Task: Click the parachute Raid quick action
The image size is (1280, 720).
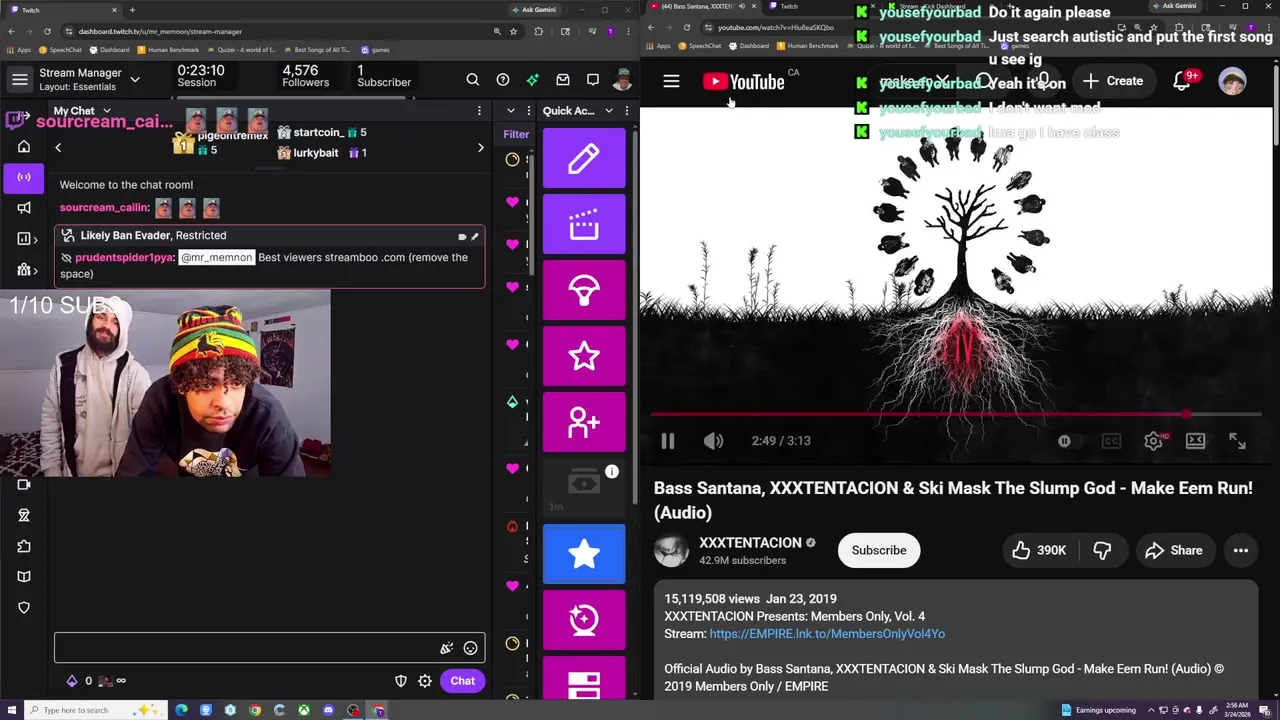Action: [584, 290]
